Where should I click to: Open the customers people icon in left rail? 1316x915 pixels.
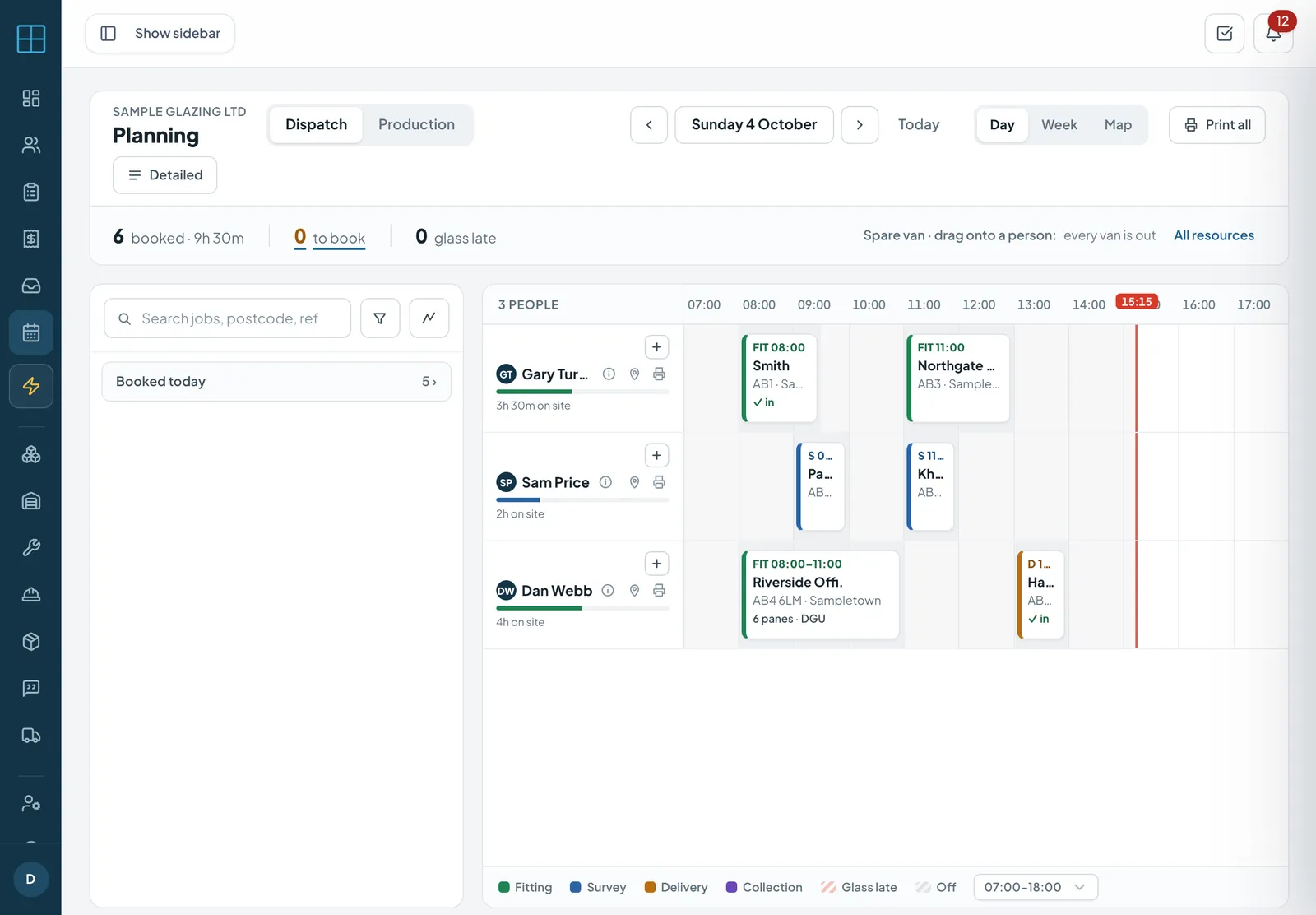click(x=31, y=145)
